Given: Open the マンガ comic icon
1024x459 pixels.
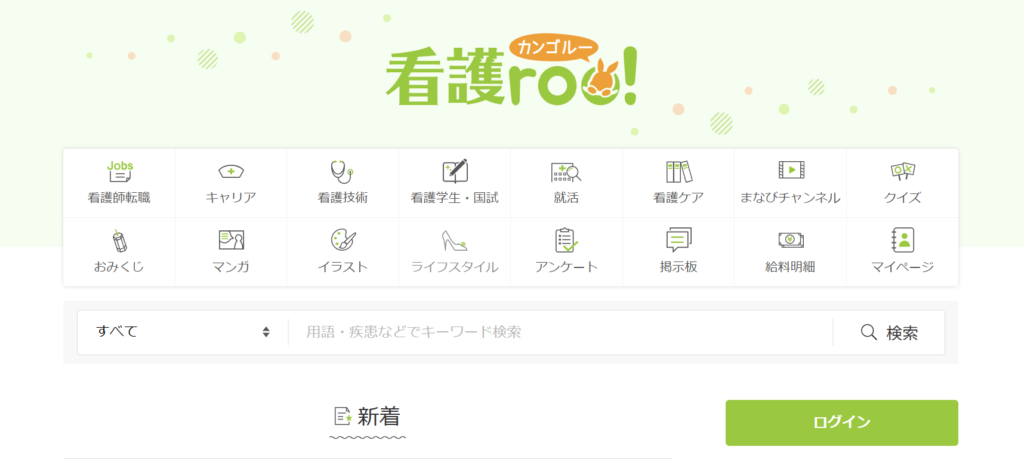Looking at the screenshot, I should [x=231, y=240].
